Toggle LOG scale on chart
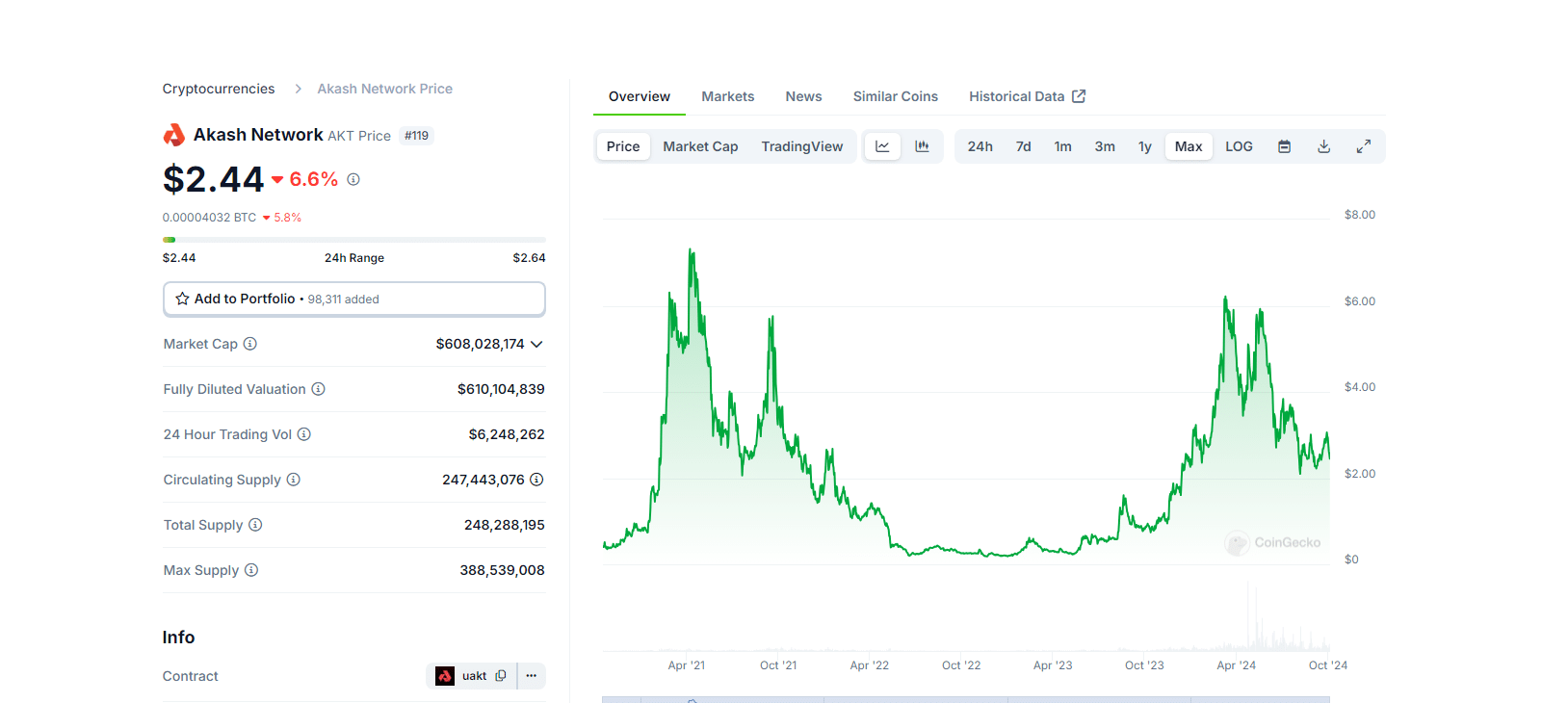 1240,146
